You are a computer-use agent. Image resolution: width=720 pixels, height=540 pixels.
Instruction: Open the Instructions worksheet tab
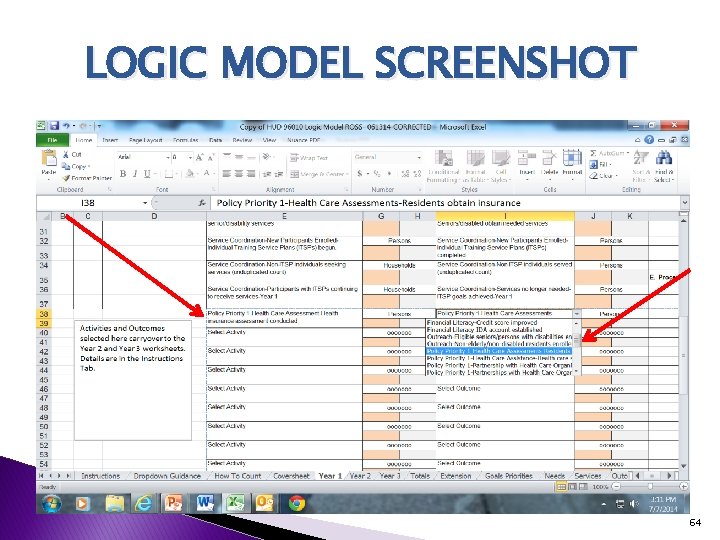point(100,476)
